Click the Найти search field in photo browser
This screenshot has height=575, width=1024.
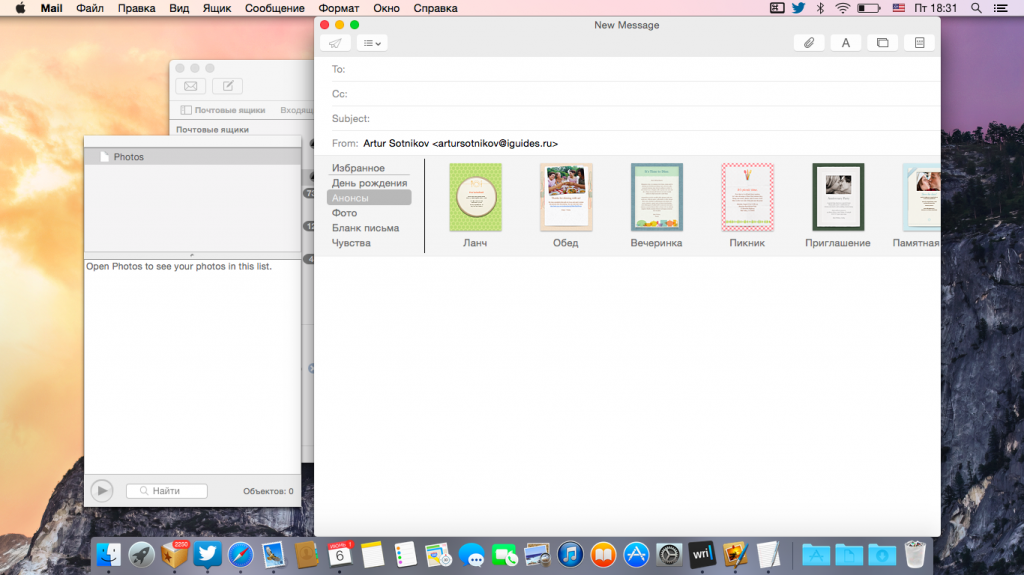pos(167,491)
